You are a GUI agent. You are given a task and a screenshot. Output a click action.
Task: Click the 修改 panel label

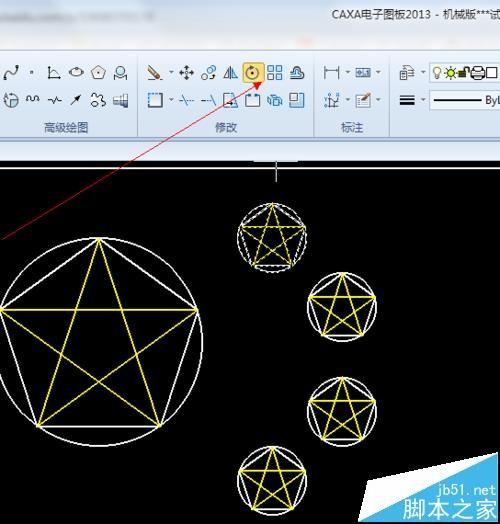tap(226, 127)
